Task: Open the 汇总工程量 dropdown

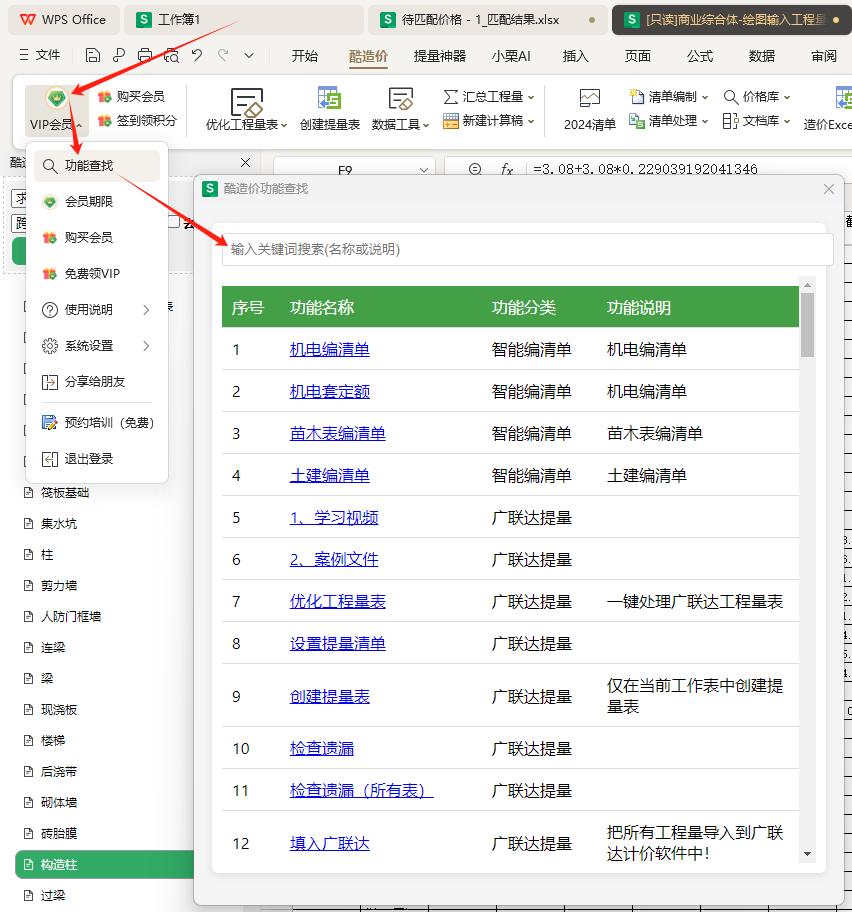Action: [x=489, y=97]
